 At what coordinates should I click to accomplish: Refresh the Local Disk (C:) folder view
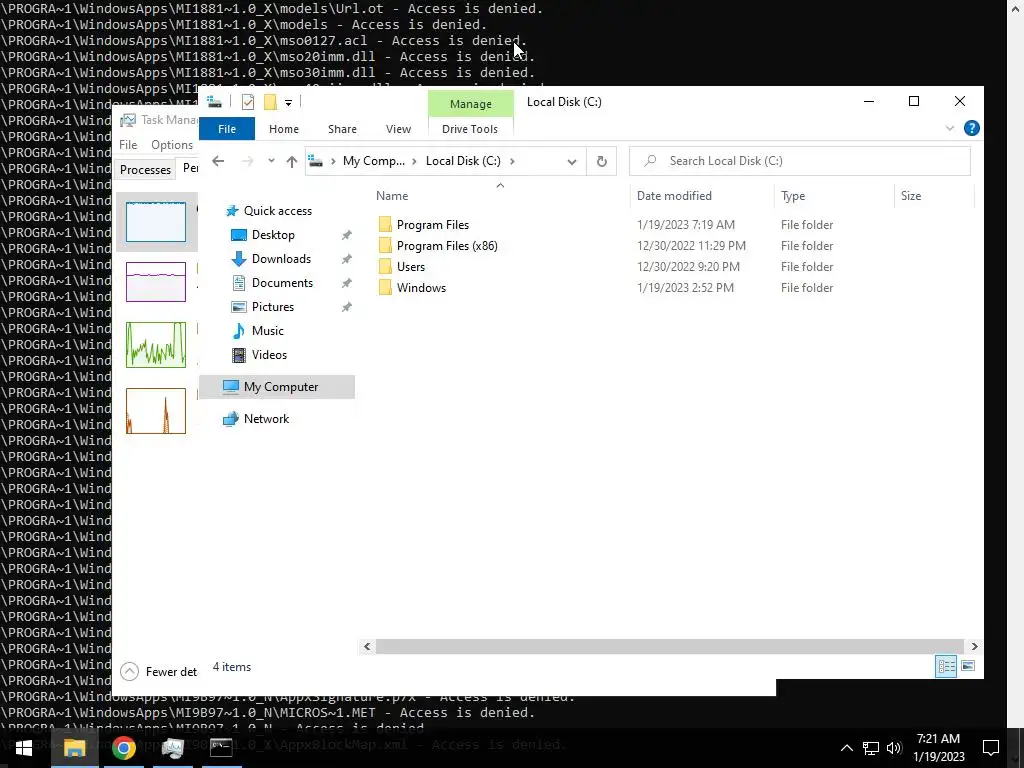click(x=601, y=162)
